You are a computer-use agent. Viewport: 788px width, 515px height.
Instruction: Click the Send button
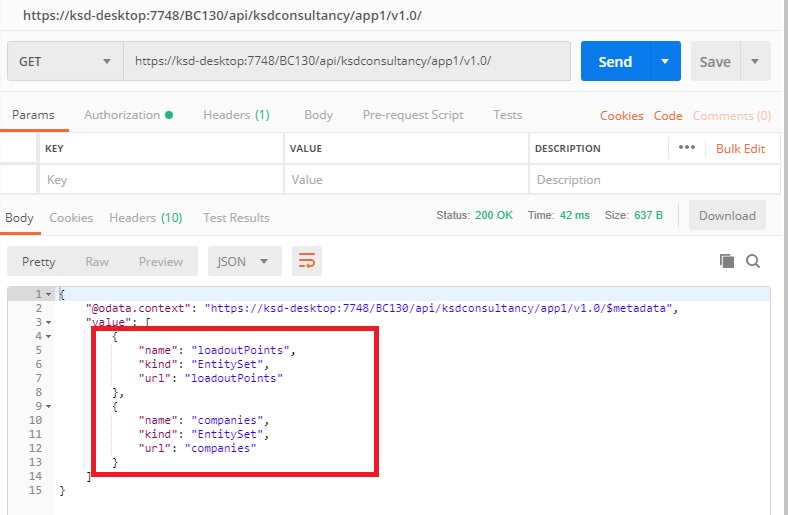click(x=615, y=61)
